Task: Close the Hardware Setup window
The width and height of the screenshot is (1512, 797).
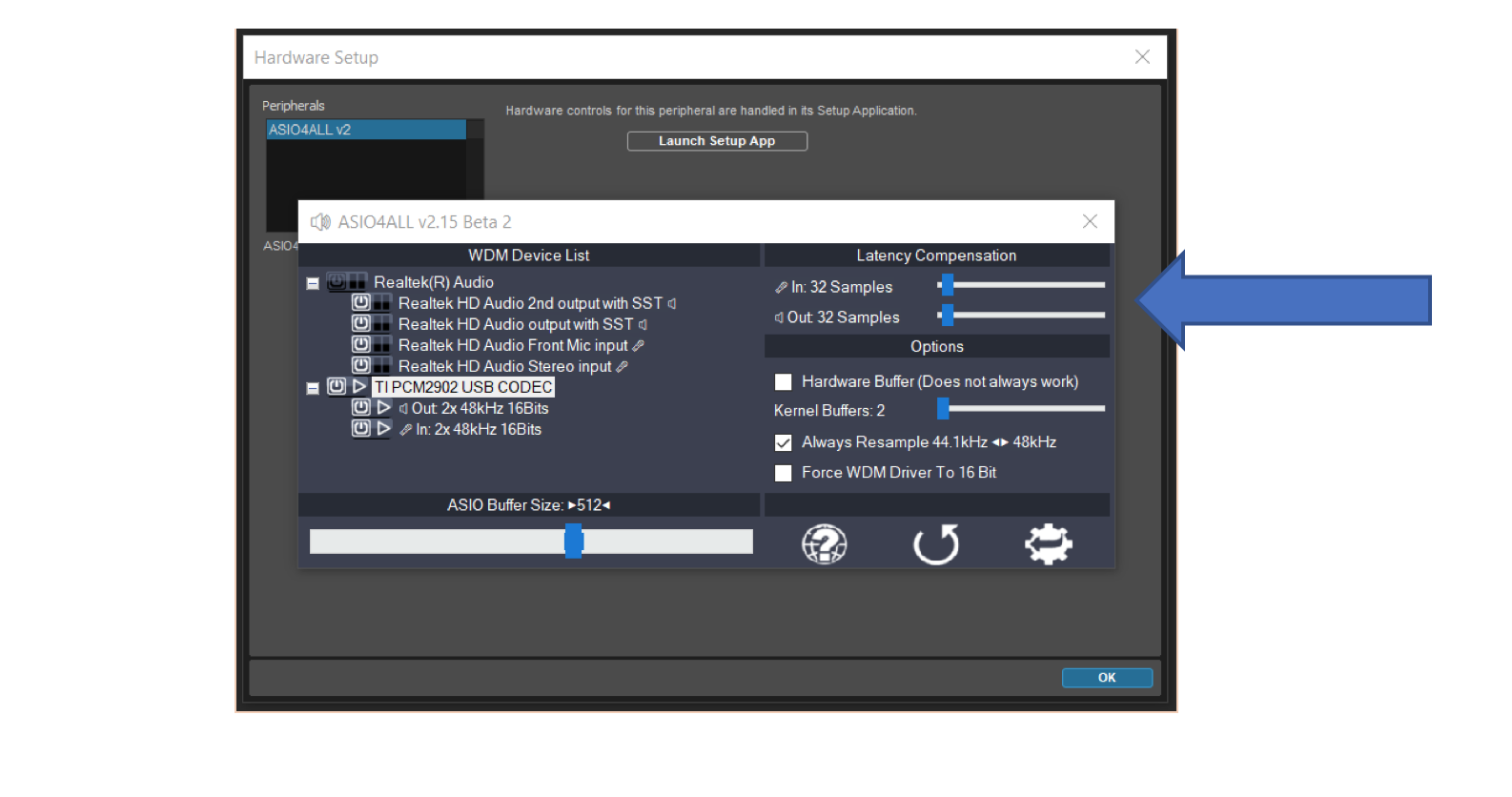Action: 1142,57
